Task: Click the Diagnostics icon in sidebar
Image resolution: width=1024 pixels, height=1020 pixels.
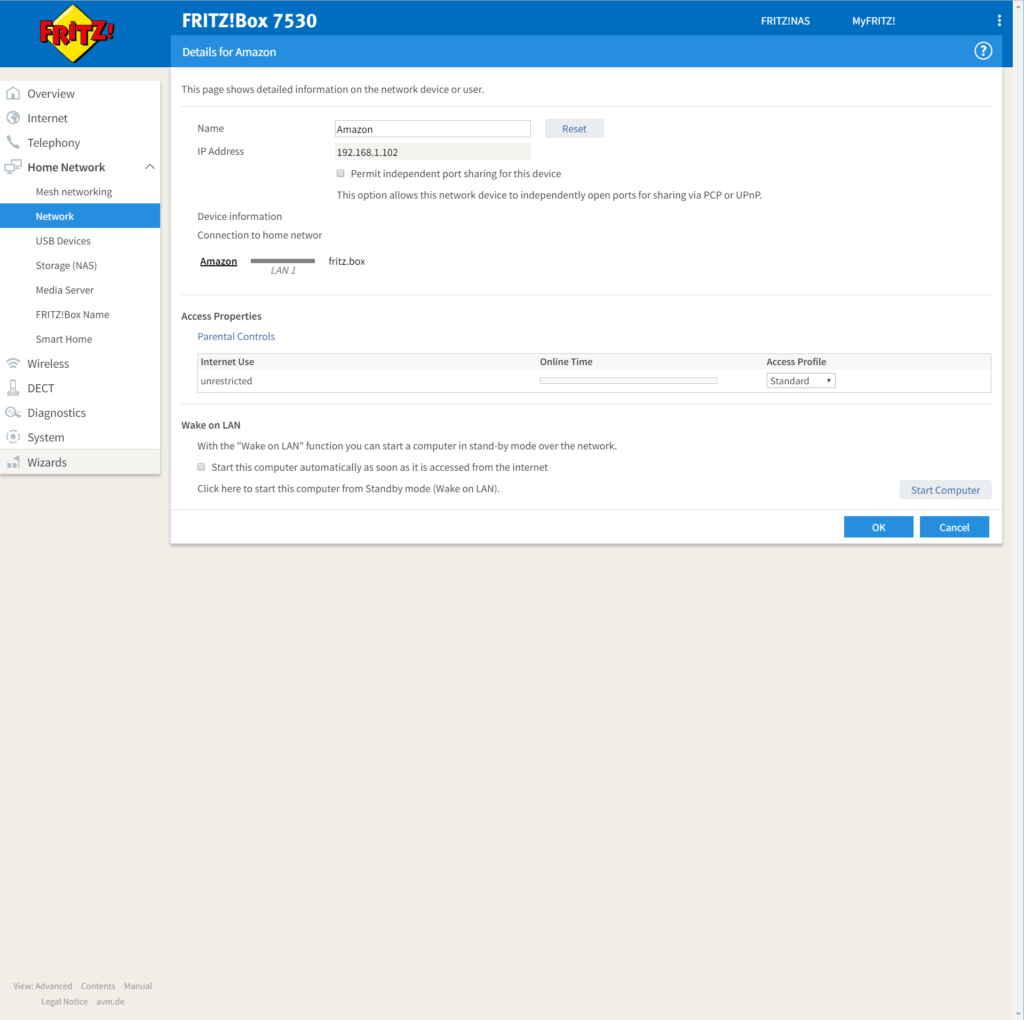Action: point(13,413)
